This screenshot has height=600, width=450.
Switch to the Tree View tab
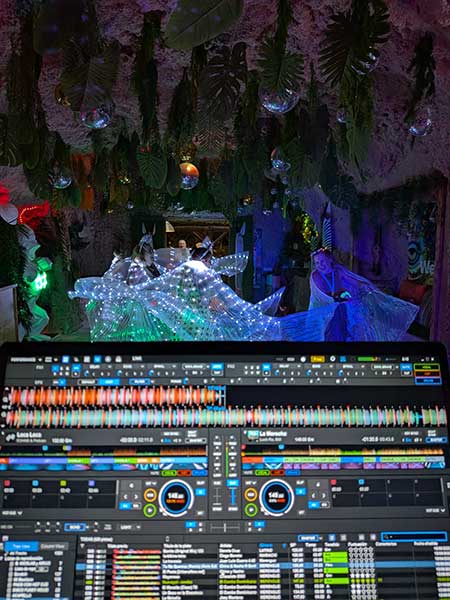pyautogui.click(x=22, y=546)
